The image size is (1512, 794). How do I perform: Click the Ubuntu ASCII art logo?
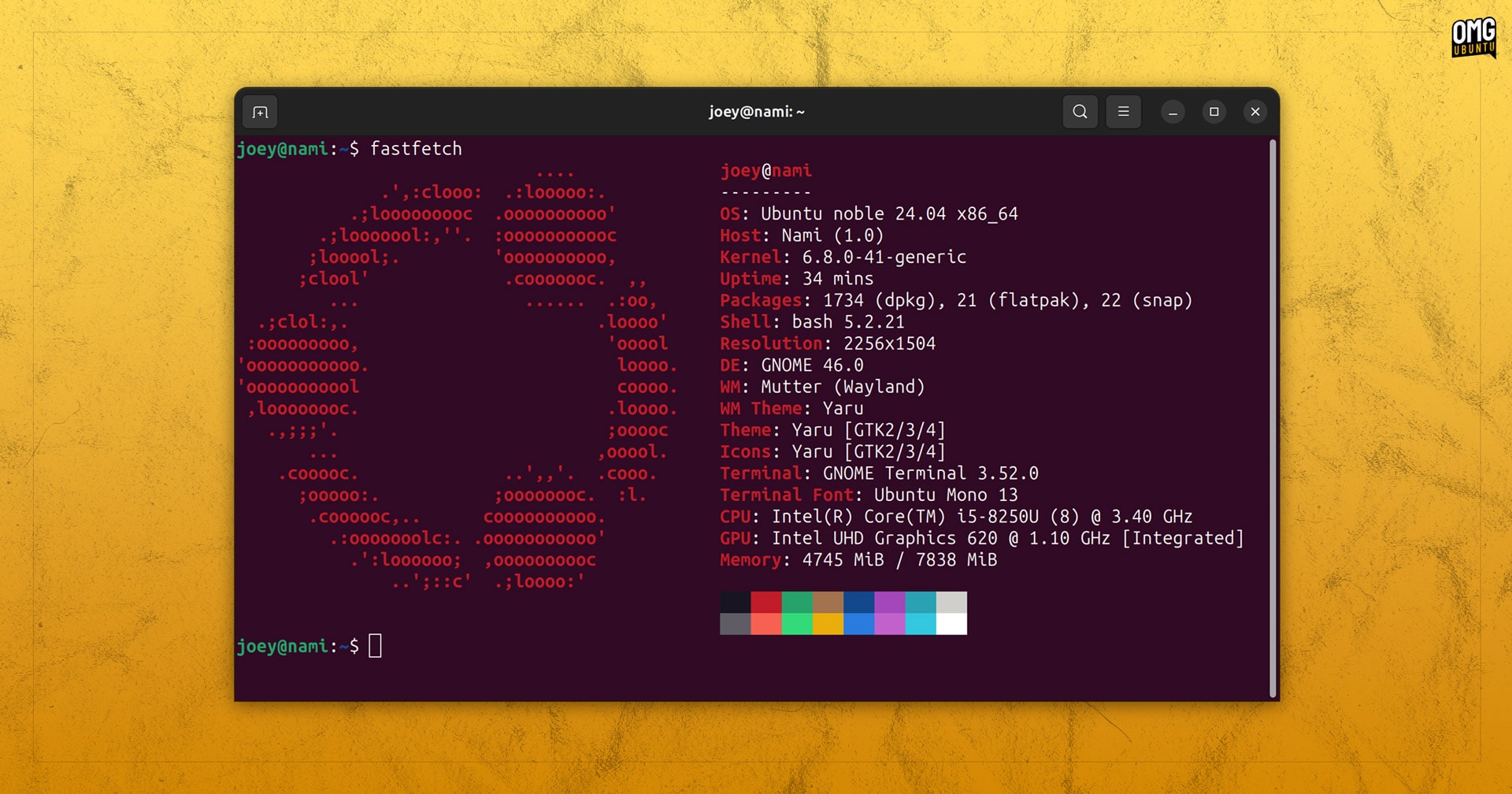[458, 378]
